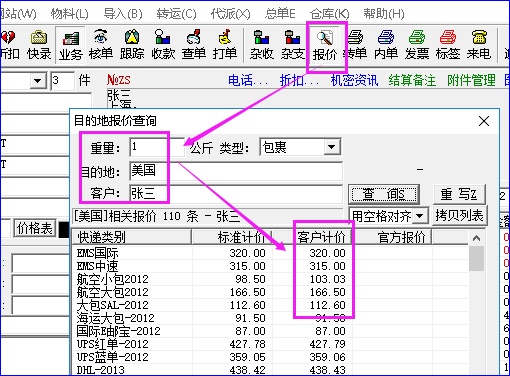
Task: Click the 重量 weight input field
Action: pos(157,147)
